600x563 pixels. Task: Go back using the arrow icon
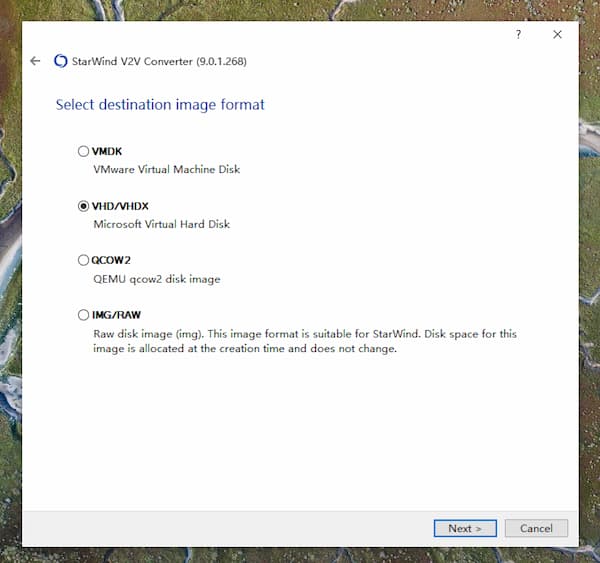pos(35,61)
